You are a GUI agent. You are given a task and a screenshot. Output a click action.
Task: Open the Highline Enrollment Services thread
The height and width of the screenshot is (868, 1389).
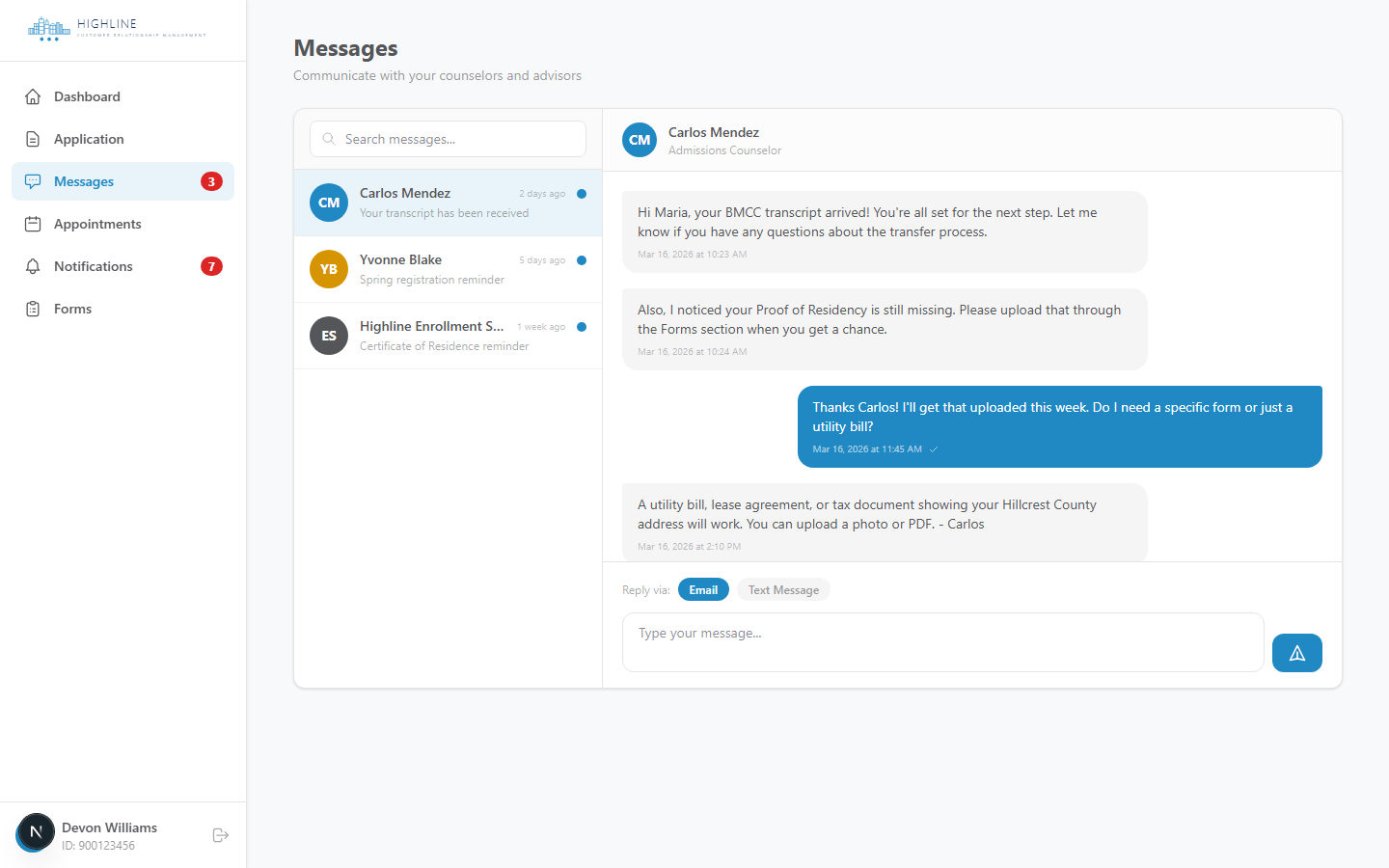pos(448,336)
